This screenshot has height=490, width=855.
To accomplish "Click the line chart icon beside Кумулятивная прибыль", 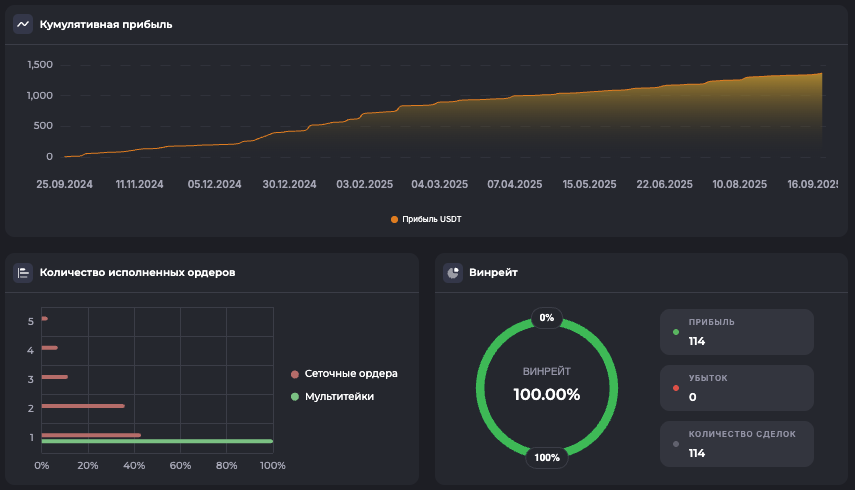I will [23, 24].
